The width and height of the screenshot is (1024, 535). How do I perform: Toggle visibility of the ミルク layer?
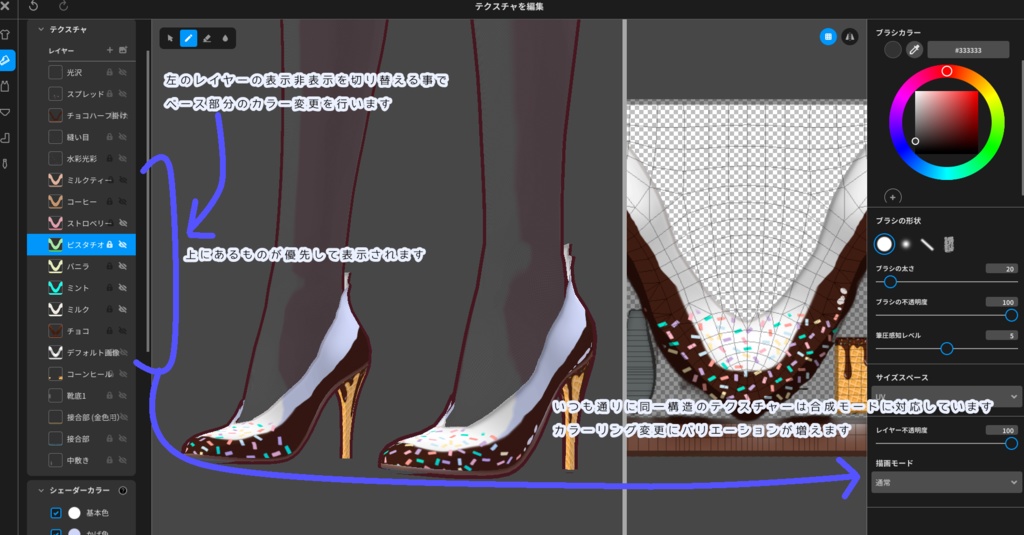123,309
